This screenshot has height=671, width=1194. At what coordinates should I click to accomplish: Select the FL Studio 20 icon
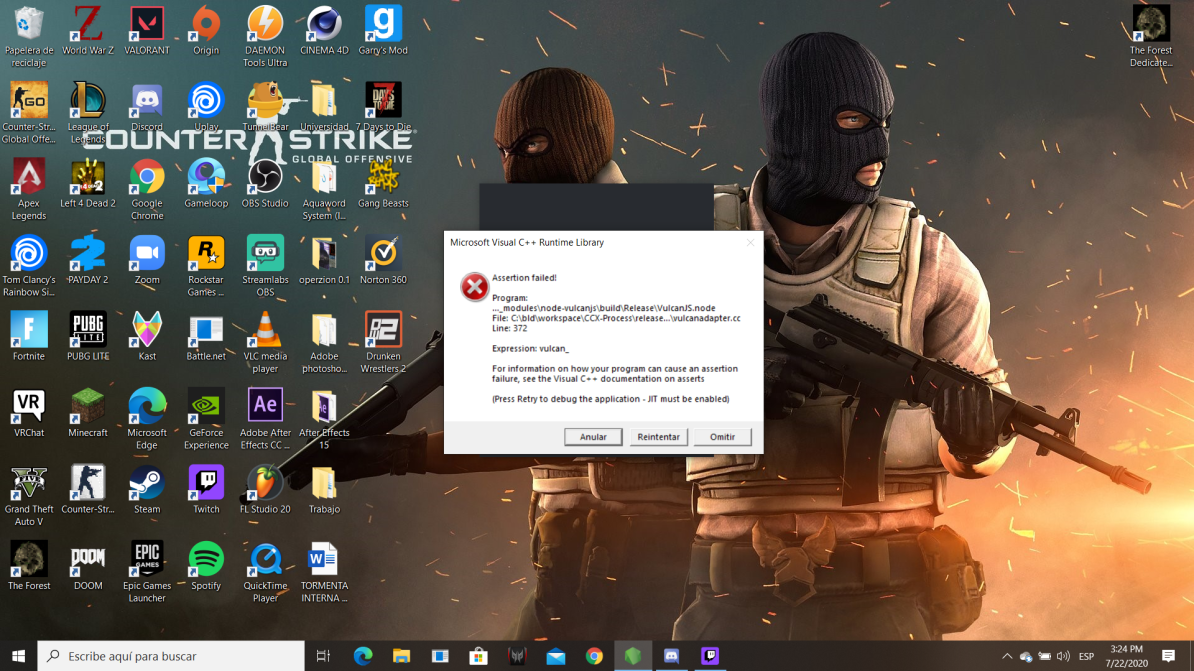click(265, 490)
